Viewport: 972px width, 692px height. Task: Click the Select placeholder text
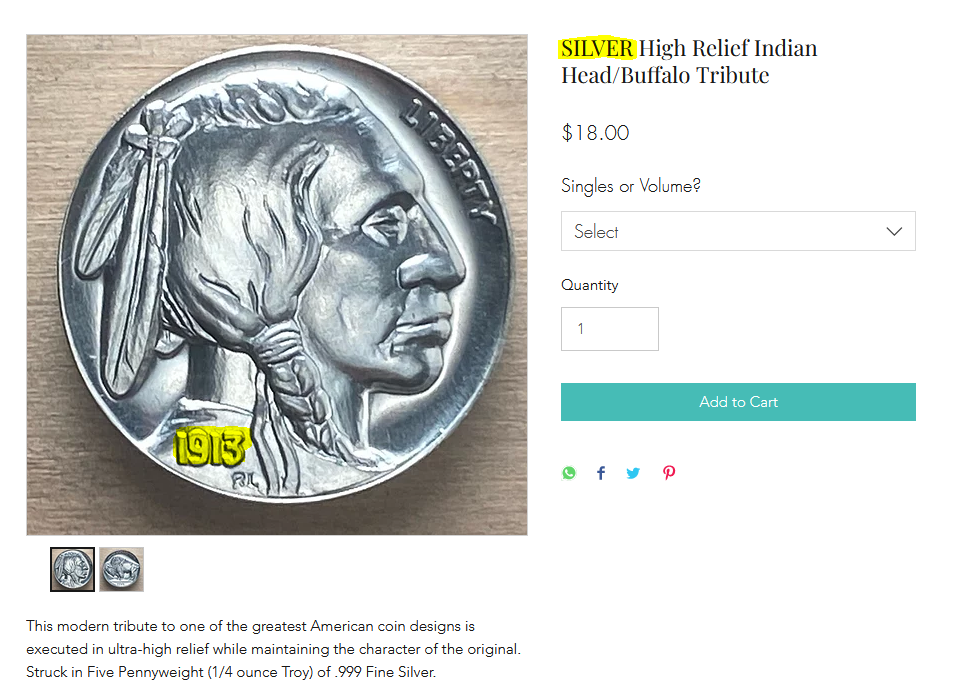point(596,231)
